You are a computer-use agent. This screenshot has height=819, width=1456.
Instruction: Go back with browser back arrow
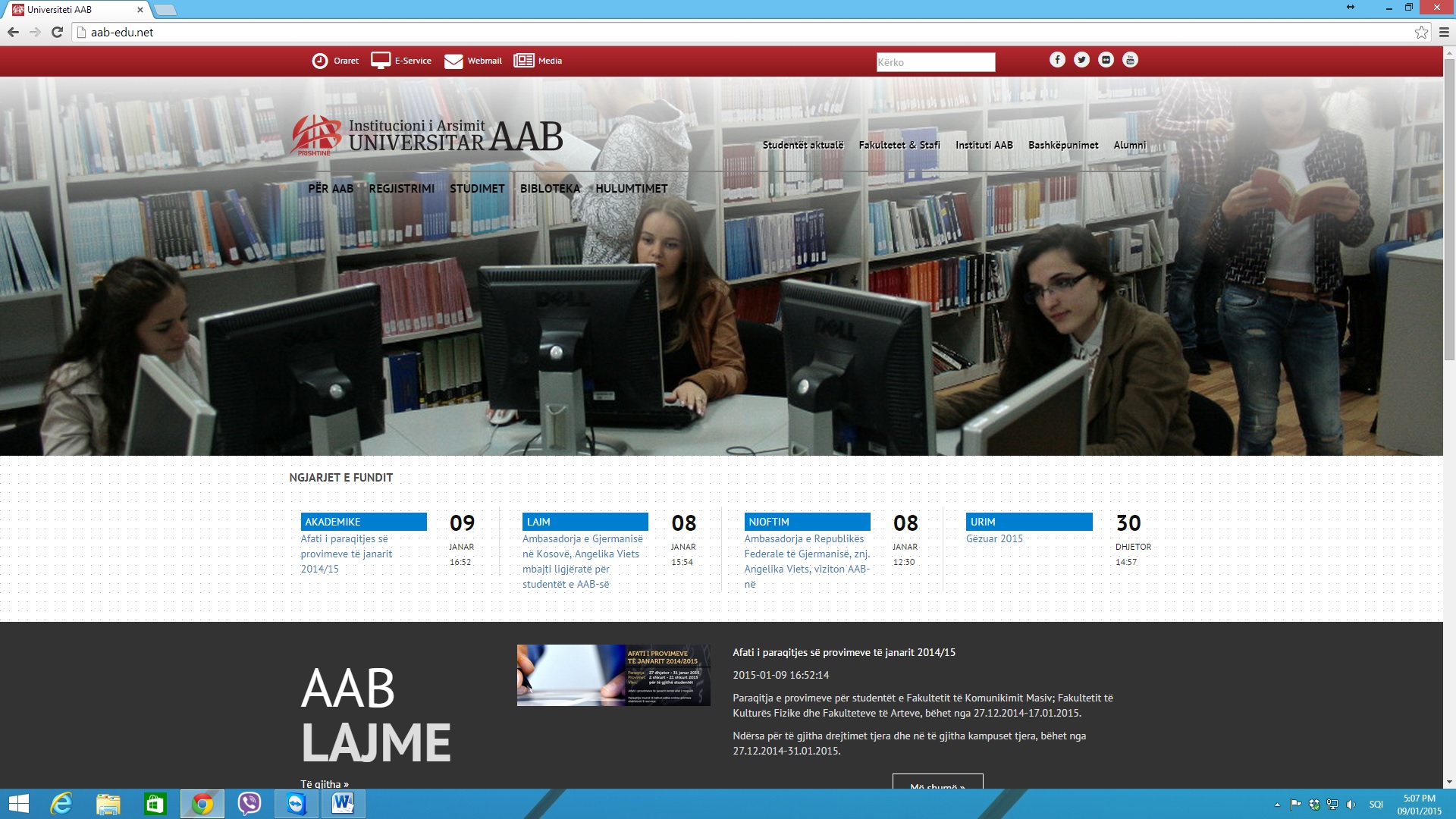coord(13,32)
